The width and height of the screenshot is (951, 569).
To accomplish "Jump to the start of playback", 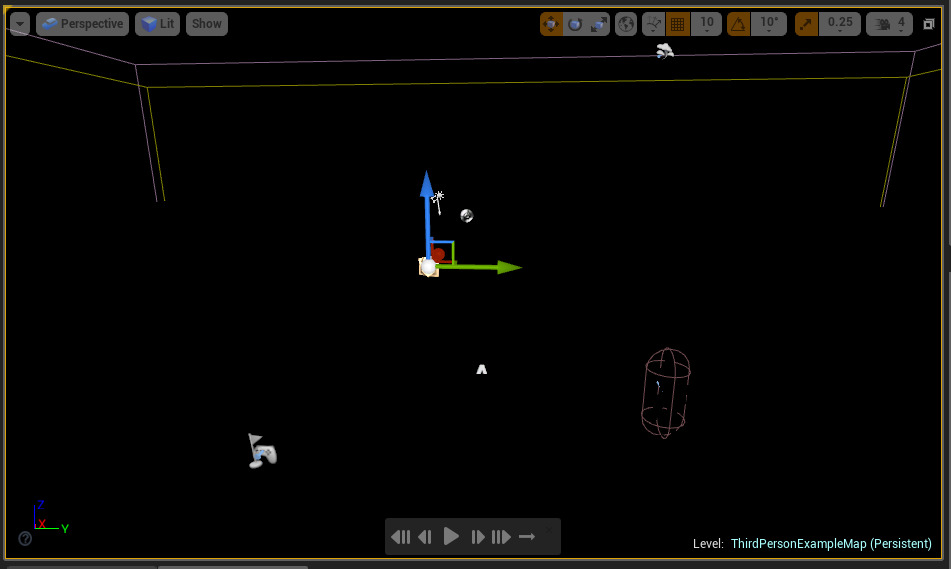I will 400,537.
